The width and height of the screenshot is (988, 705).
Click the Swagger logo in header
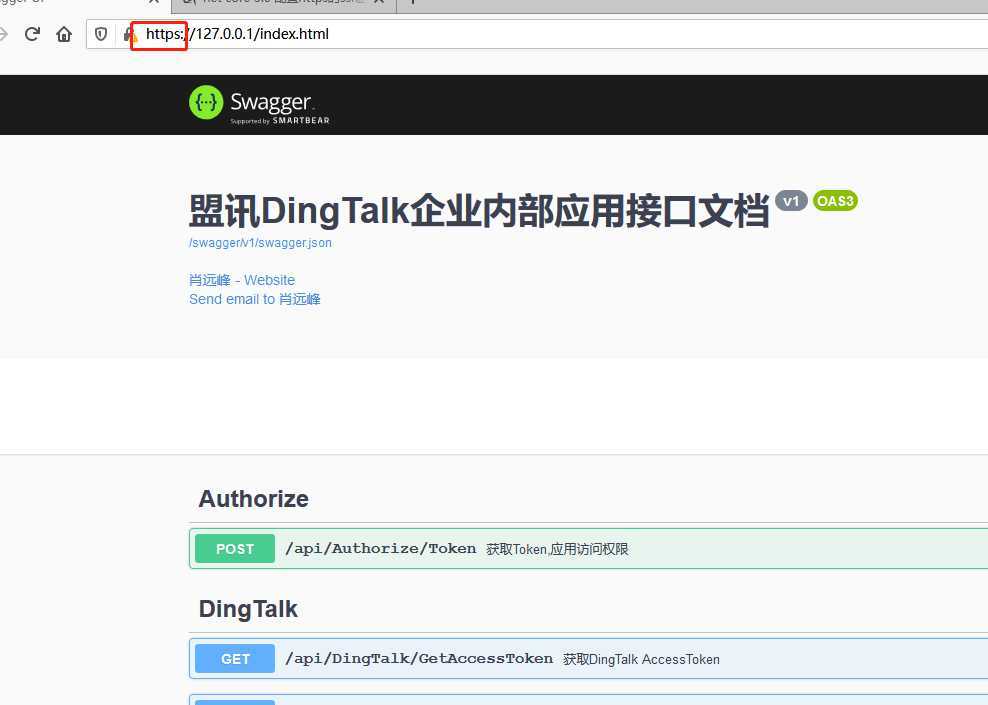(259, 105)
